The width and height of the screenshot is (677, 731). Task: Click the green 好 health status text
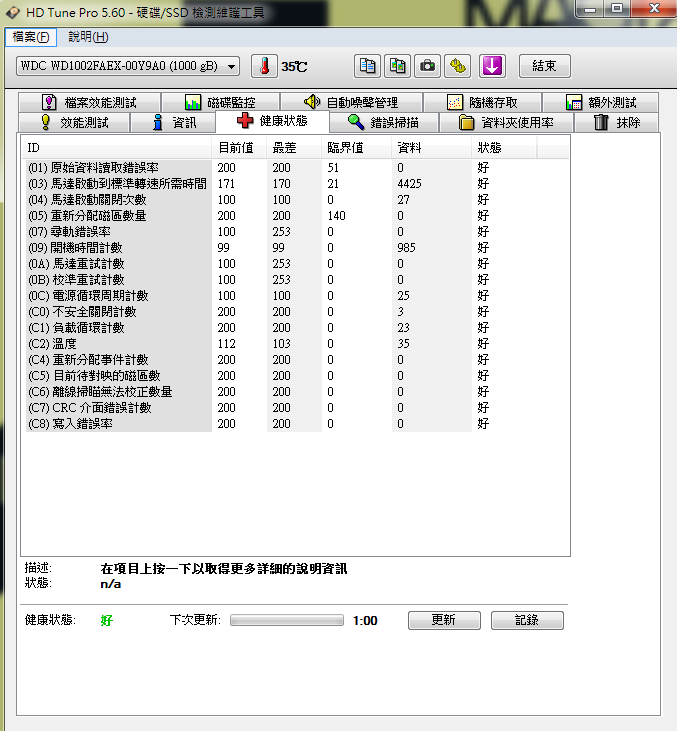[x=107, y=621]
